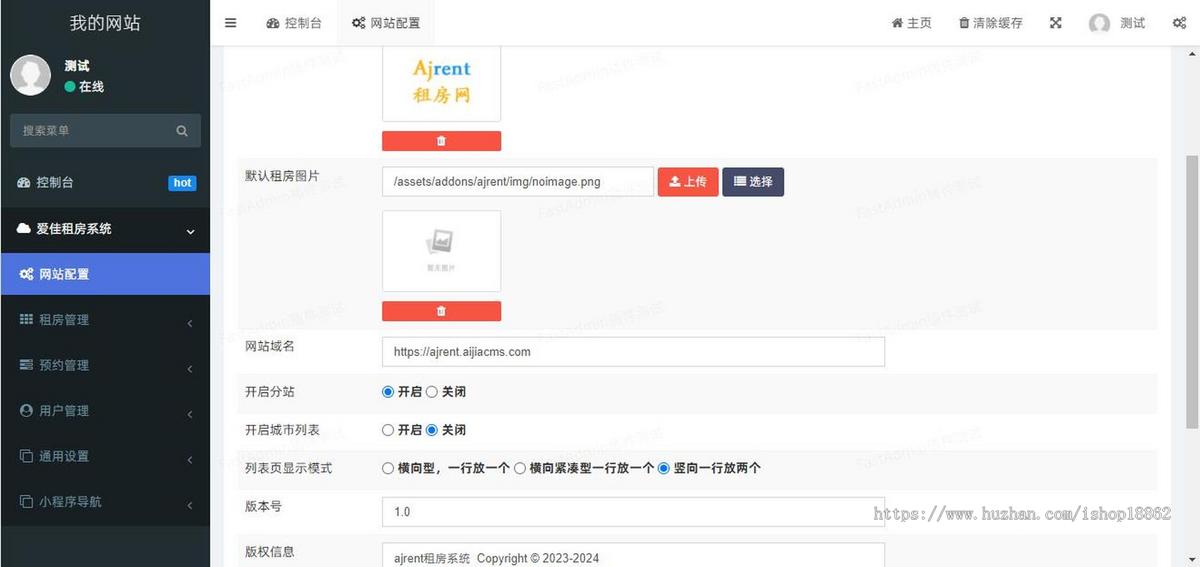The width and height of the screenshot is (1200, 567).
Task: Click 清除缓存 clear cache button
Action: [990, 23]
